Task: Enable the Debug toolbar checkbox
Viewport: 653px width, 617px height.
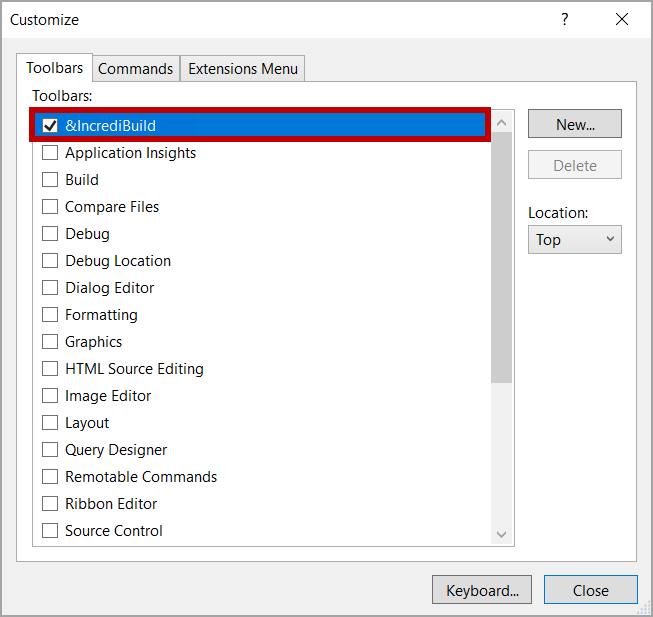Action: (x=50, y=234)
